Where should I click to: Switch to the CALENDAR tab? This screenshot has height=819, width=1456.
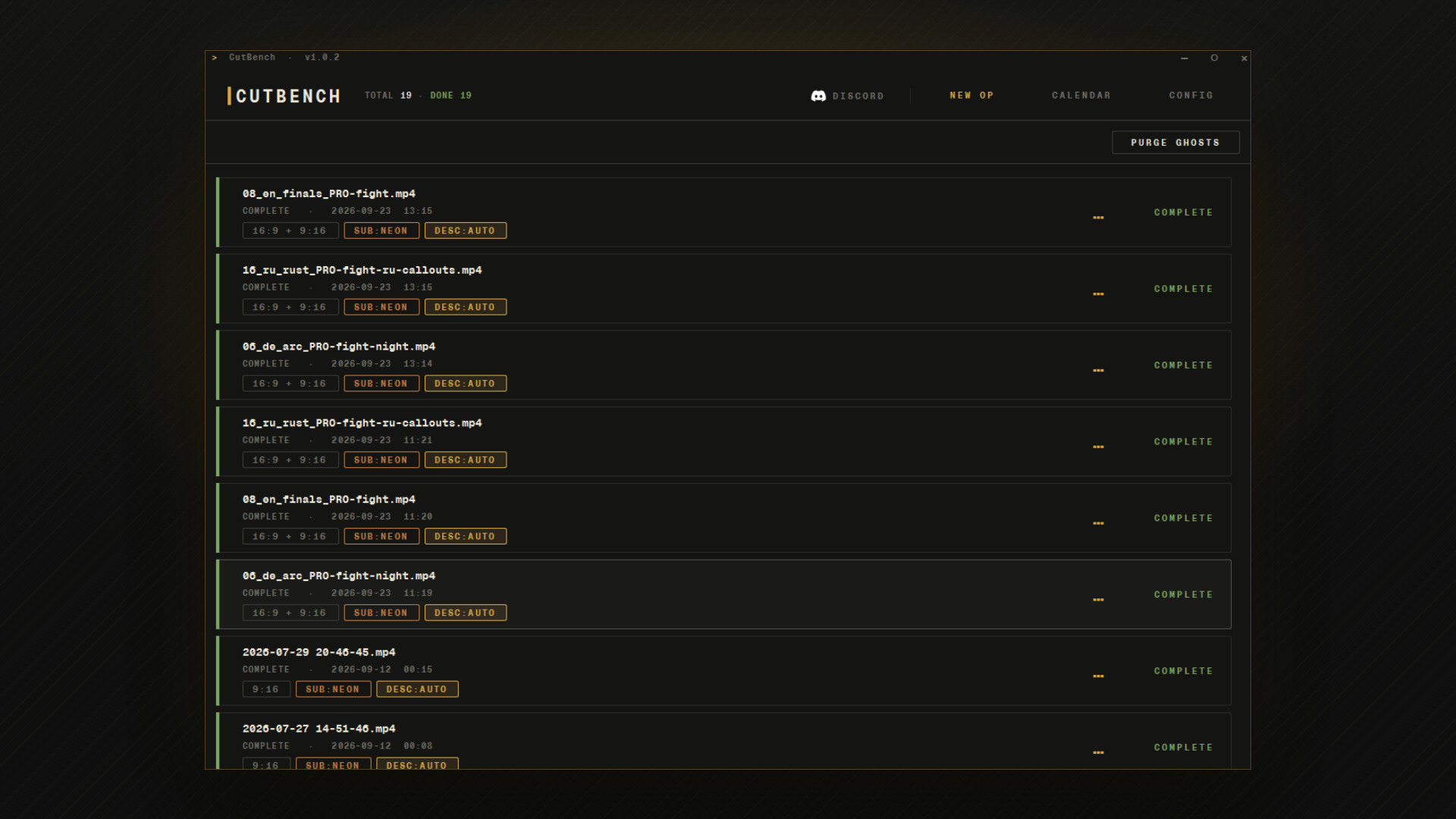pyautogui.click(x=1081, y=96)
